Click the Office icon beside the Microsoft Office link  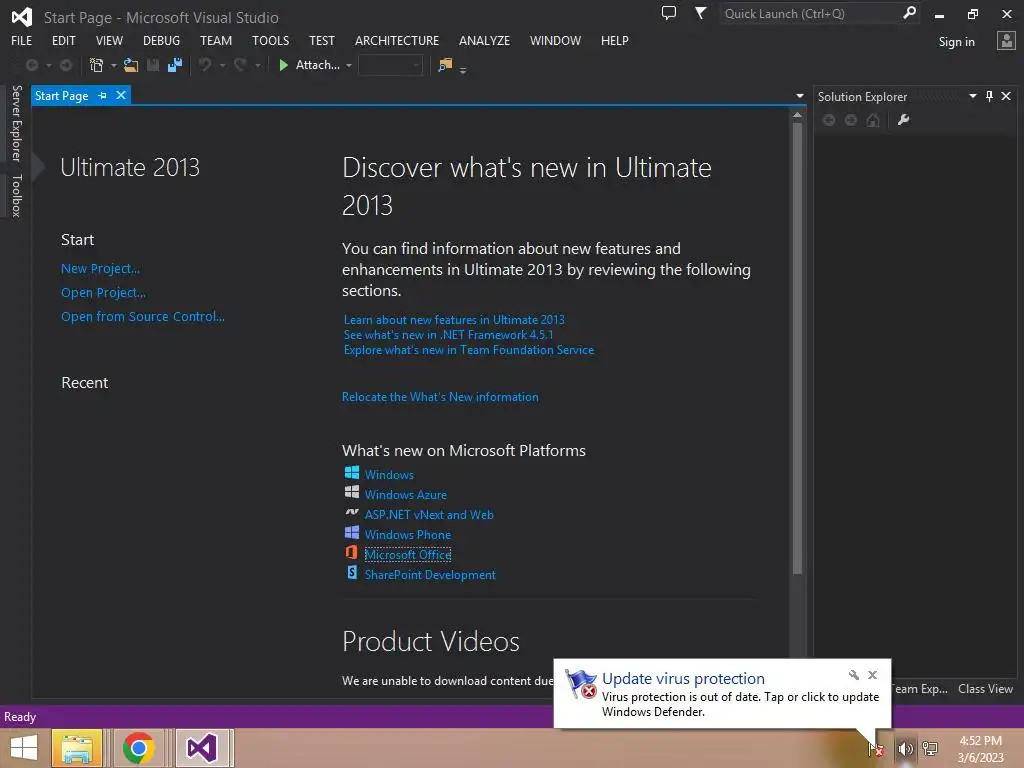(x=351, y=552)
